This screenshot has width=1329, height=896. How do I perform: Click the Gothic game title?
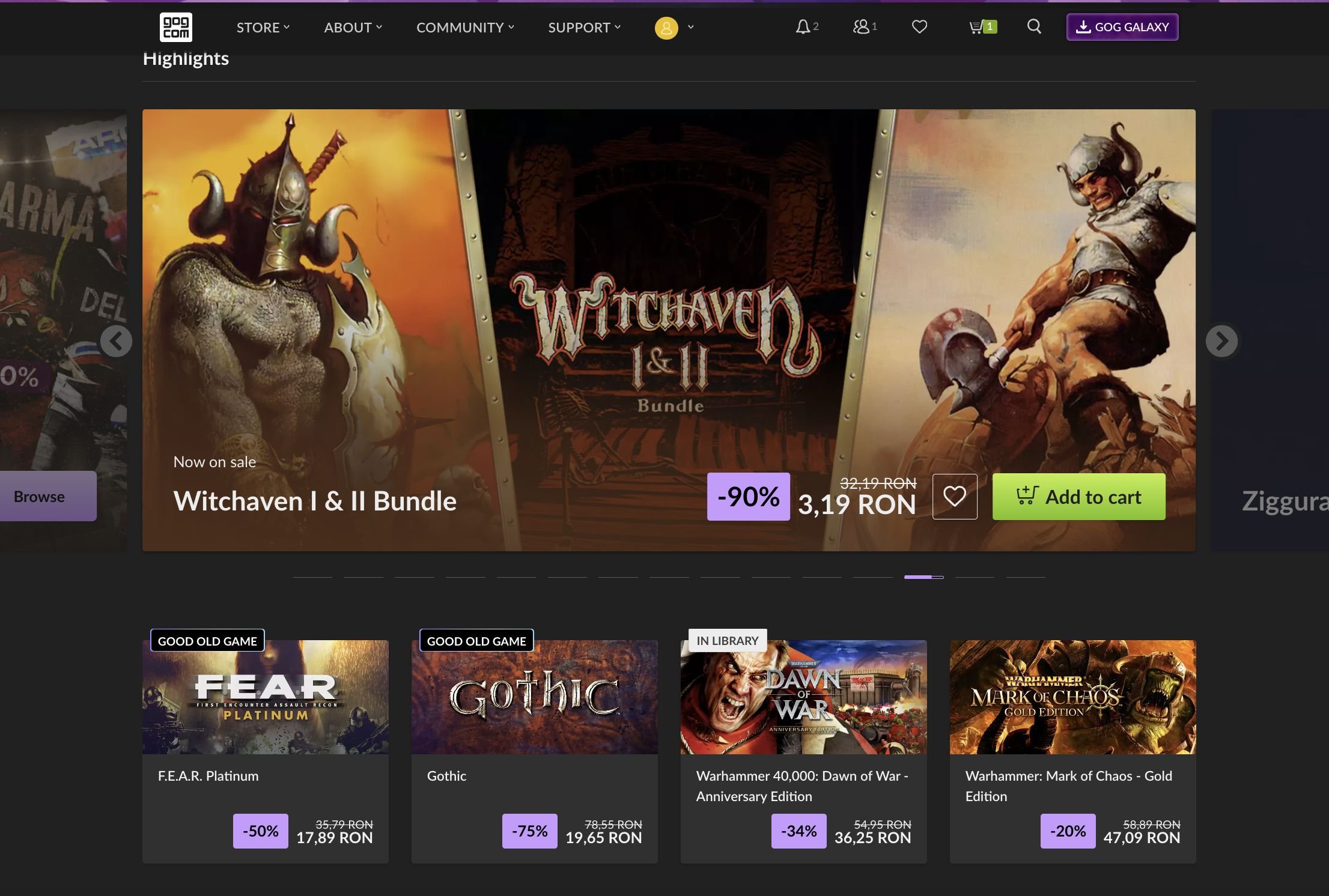[446, 776]
